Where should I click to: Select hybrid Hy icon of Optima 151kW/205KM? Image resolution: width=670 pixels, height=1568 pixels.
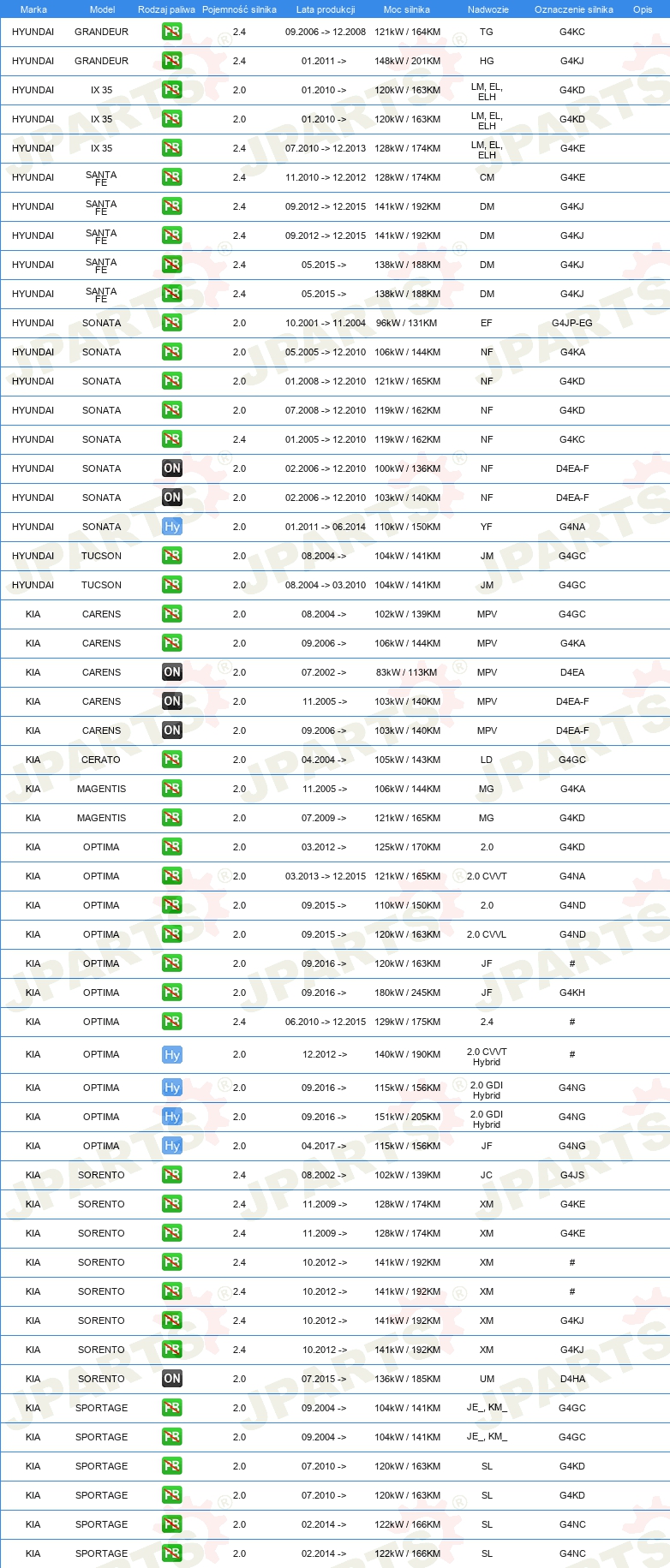[x=172, y=1117]
